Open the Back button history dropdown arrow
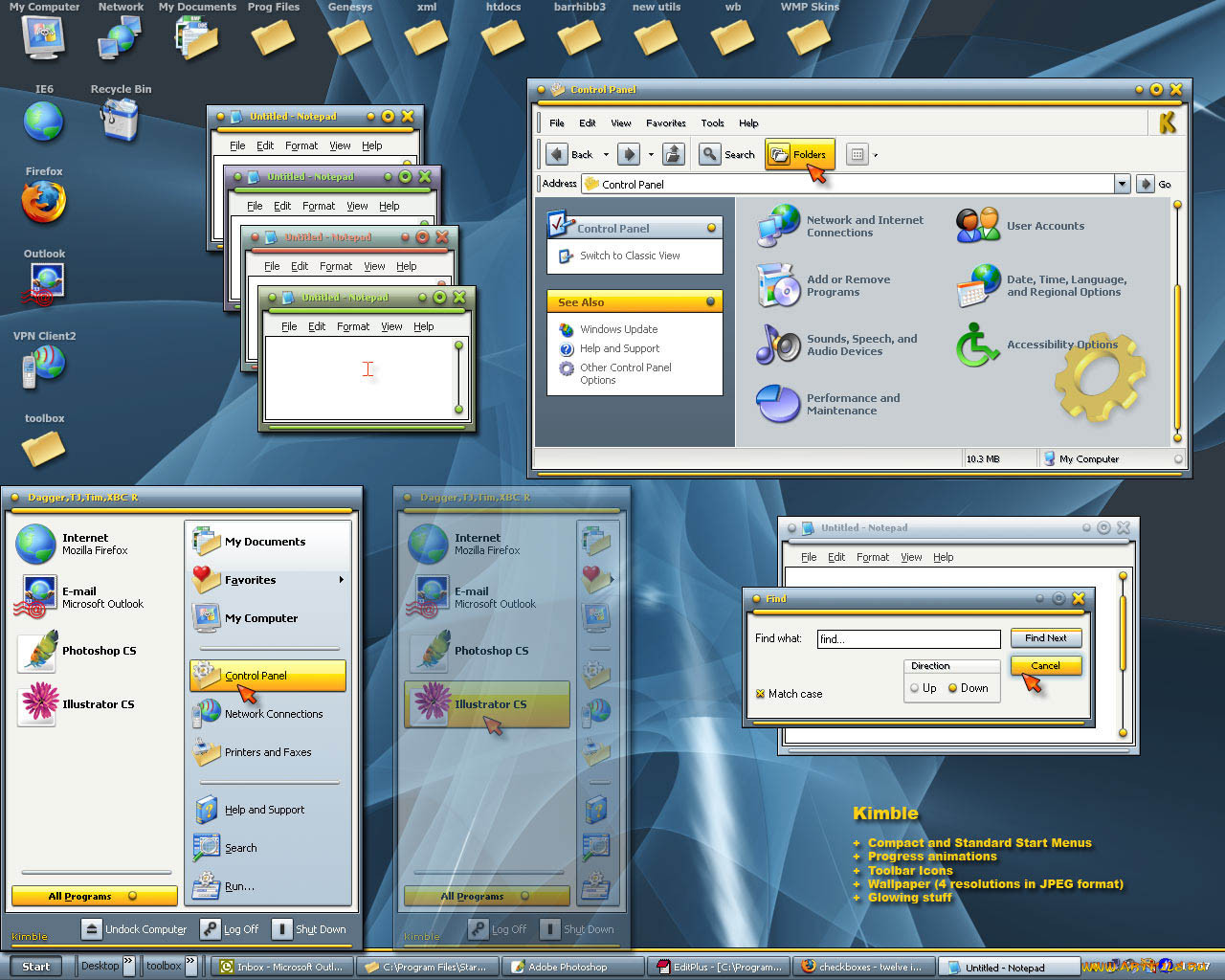The height and width of the screenshot is (980, 1225). pyautogui.click(x=606, y=154)
